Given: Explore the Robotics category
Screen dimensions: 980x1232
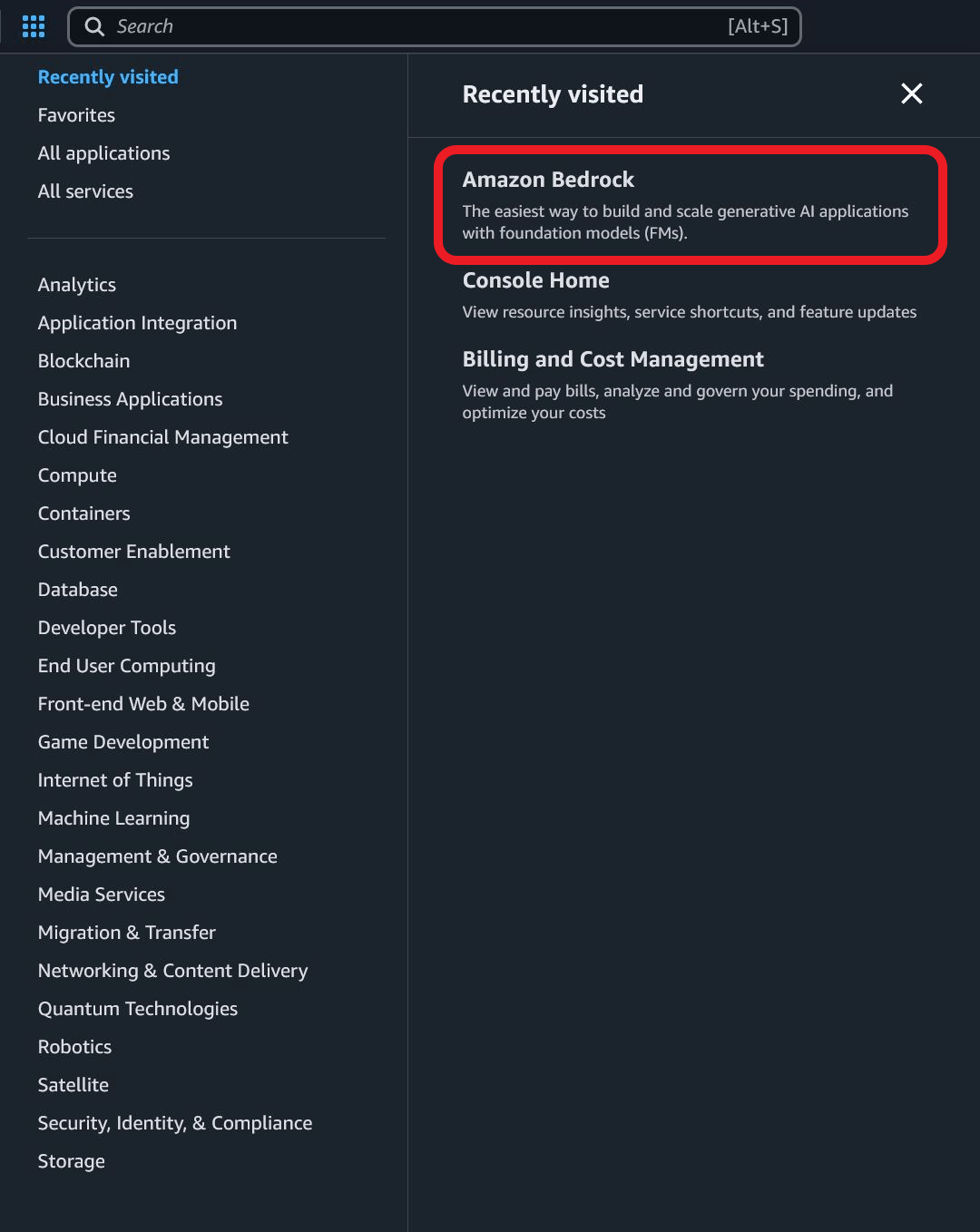Looking at the screenshot, I should (x=74, y=1047).
